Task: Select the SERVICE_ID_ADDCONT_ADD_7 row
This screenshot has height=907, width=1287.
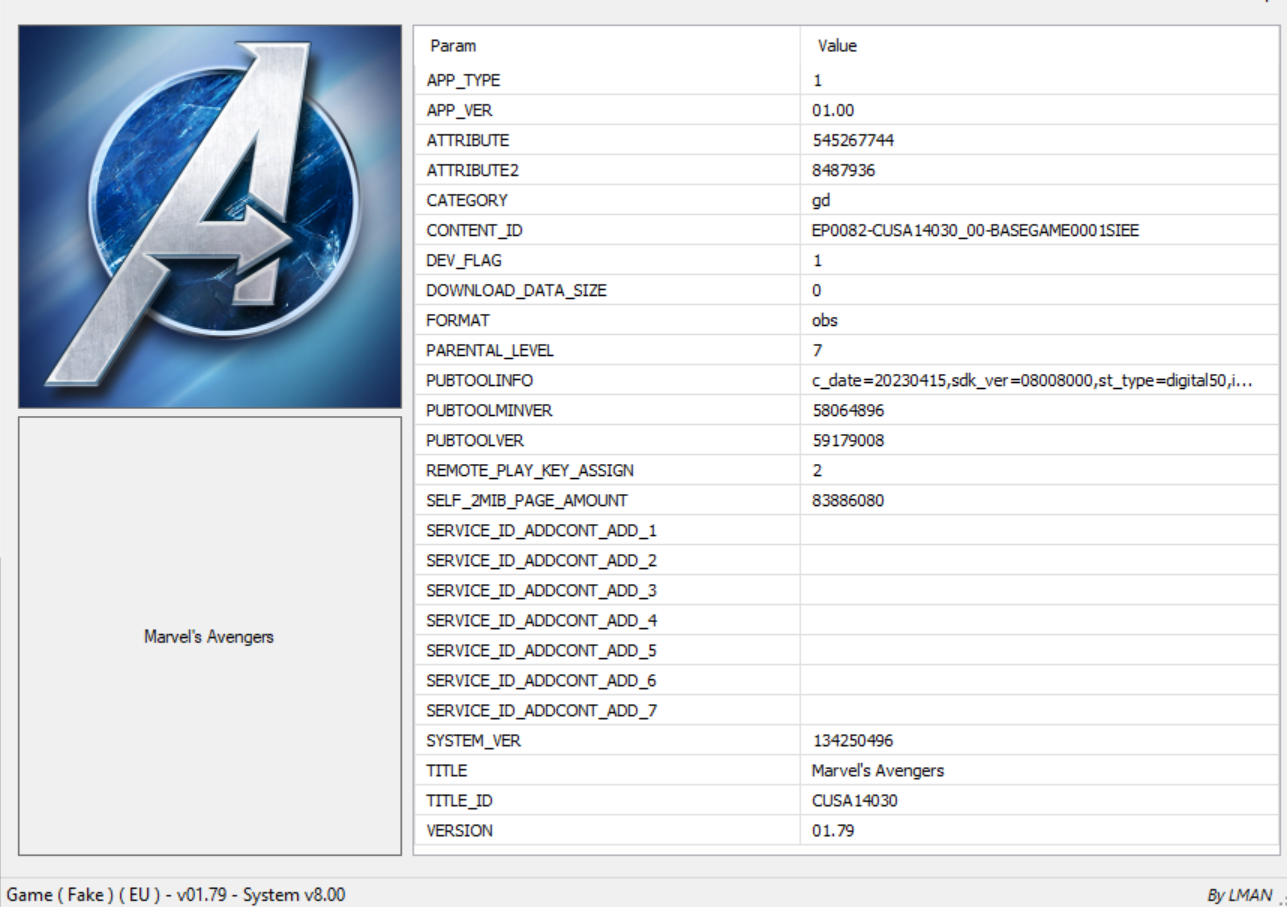Action: (x=846, y=711)
